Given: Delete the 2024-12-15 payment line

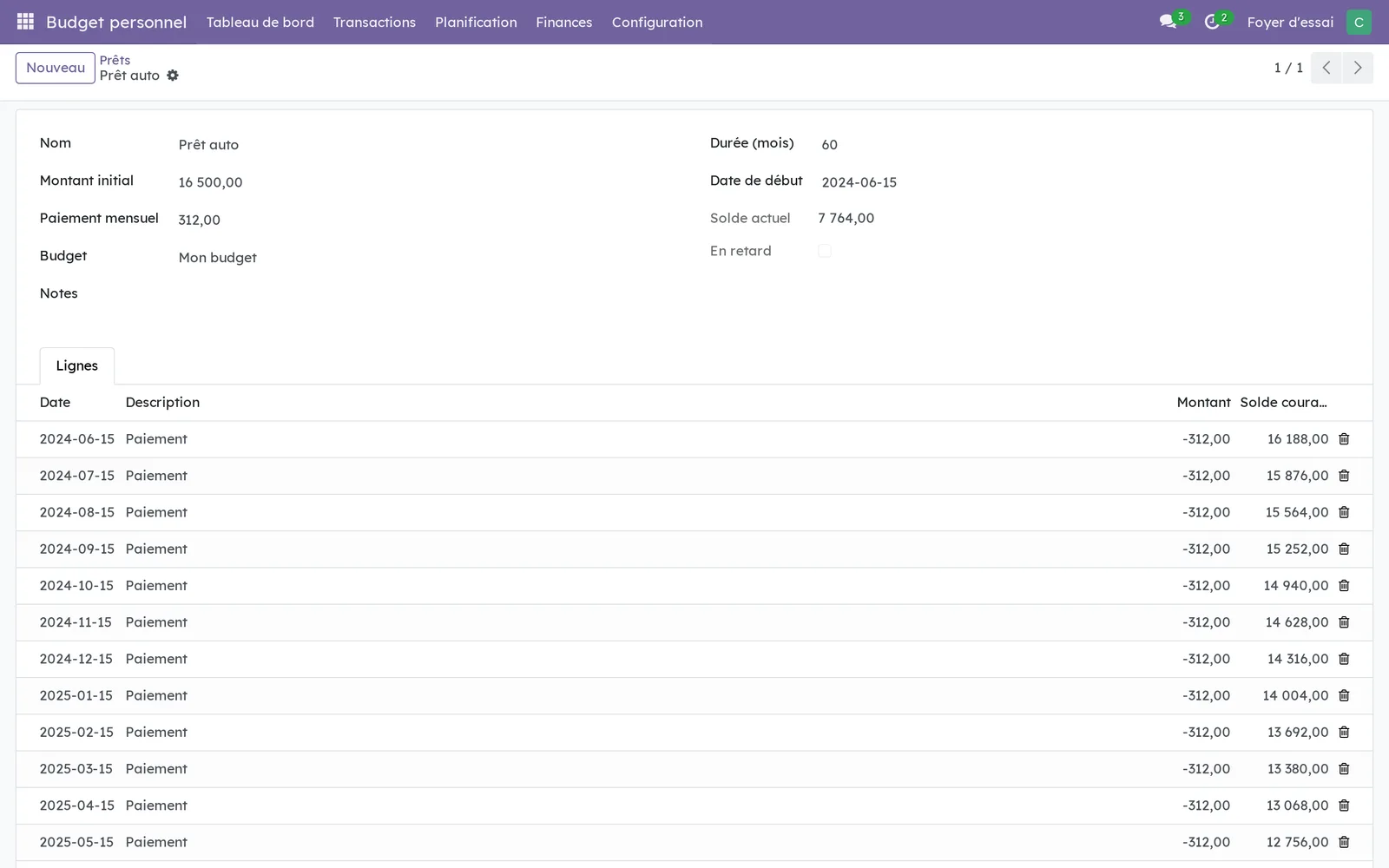Looking at the screenshot, I should click(1344, 659).
